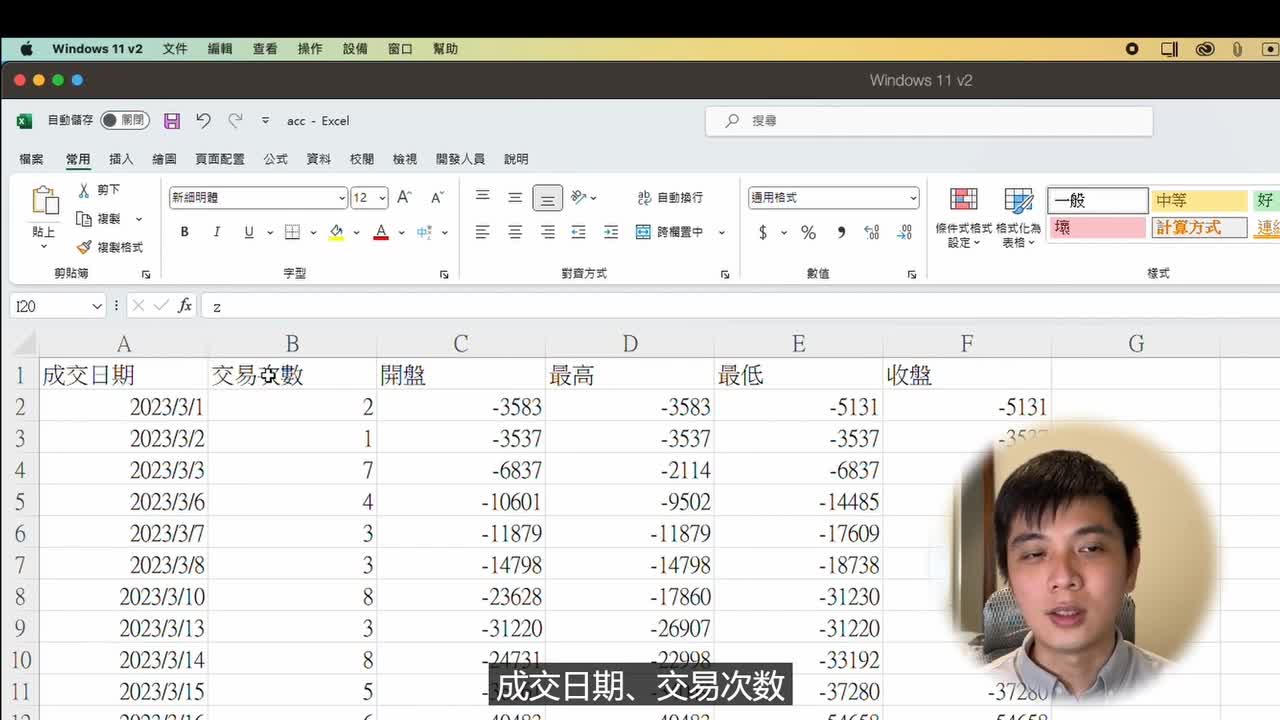Click the Format Painter brush icon
1280x720 pixels.
point(84,247)
